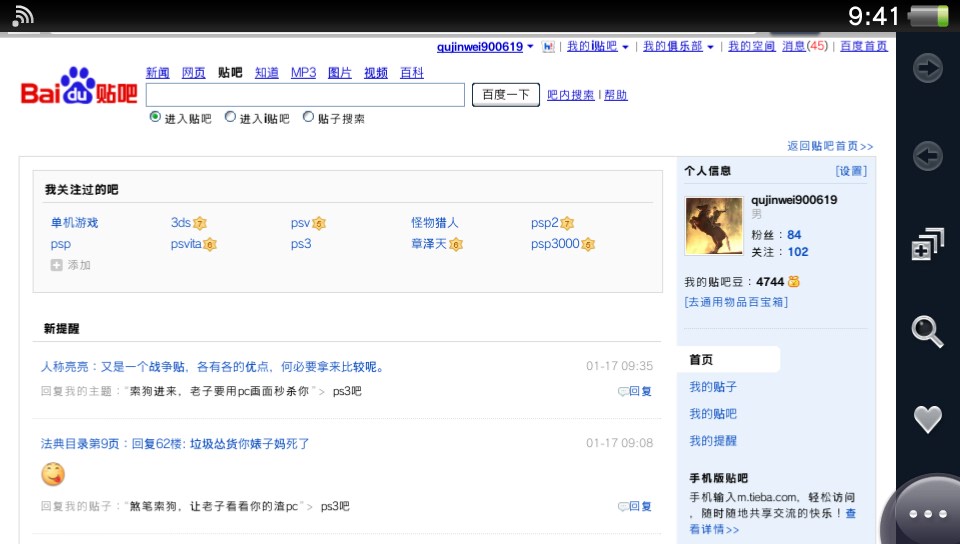960x544 pixels.
Task: Click the level badge next to psp2
Action: [x=567, y=223]
